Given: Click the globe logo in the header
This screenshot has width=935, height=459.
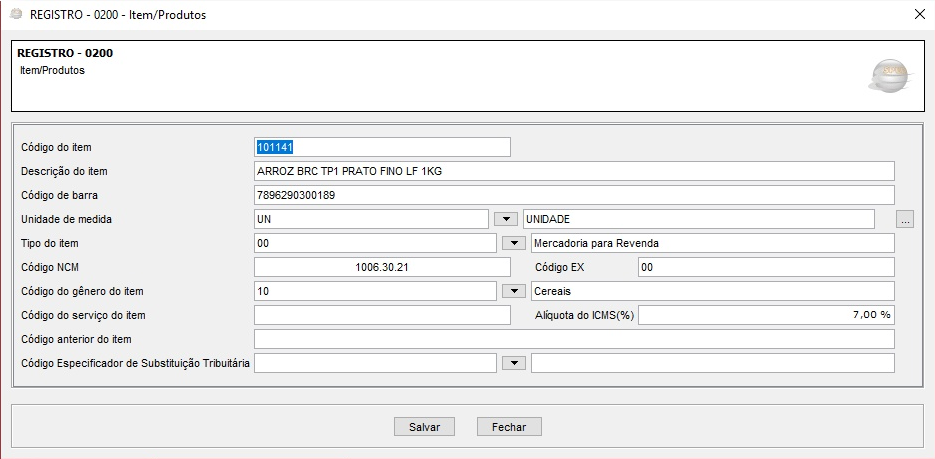Looking at the screenshot, I should [x=888, y=76].
